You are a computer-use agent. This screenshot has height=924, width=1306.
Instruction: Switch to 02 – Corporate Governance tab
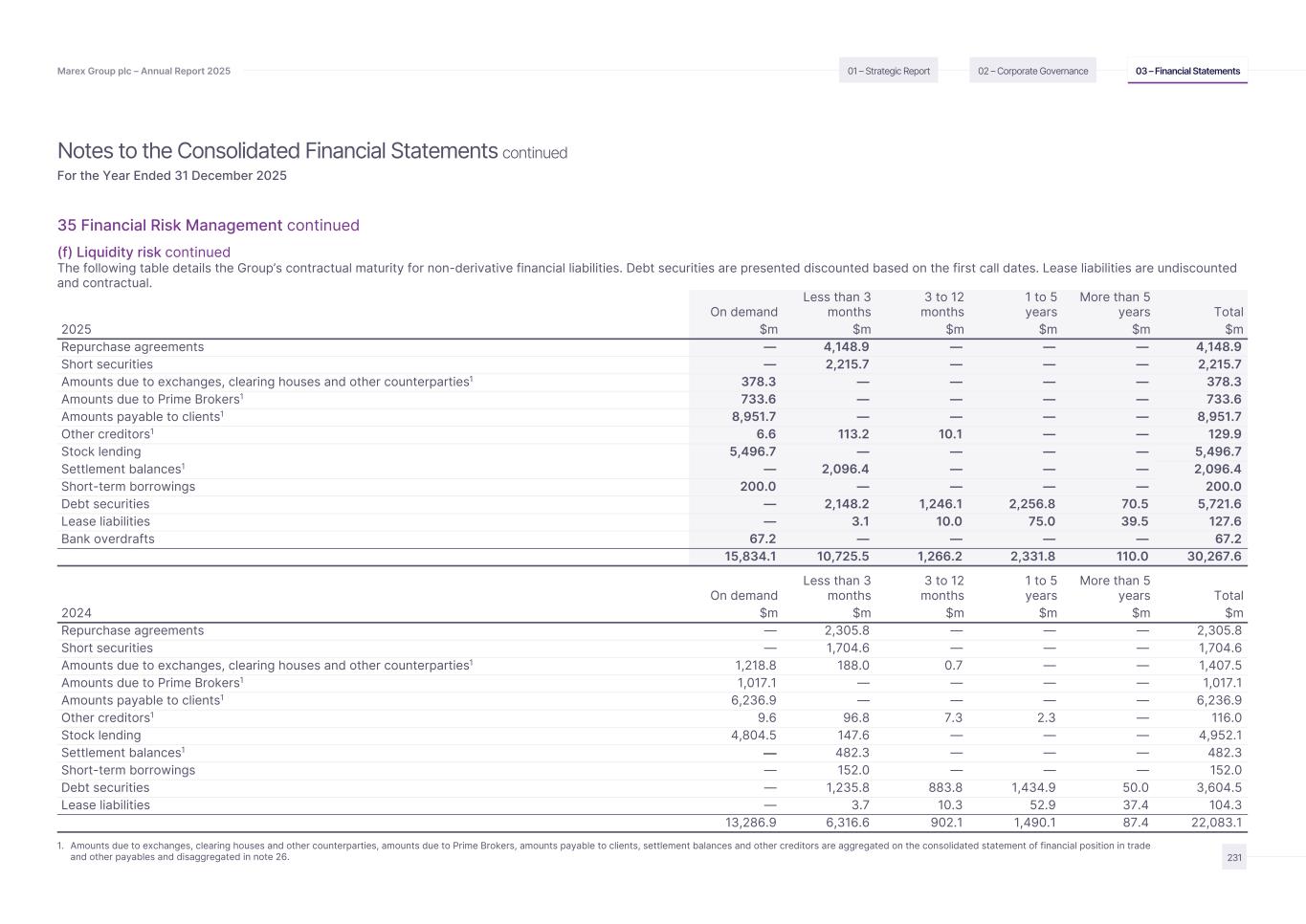pos(1032,71)
